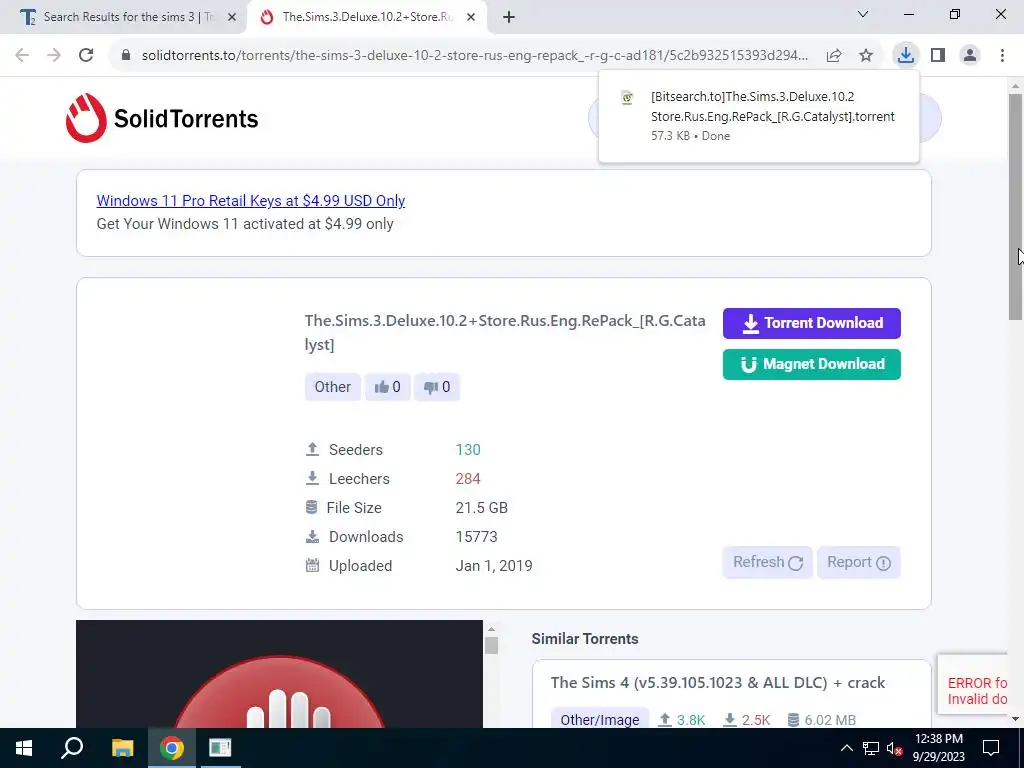Open Windows 11 Pro Retail Keys ad link
This screenshot has height=768, width=1024.
point(251,200)
